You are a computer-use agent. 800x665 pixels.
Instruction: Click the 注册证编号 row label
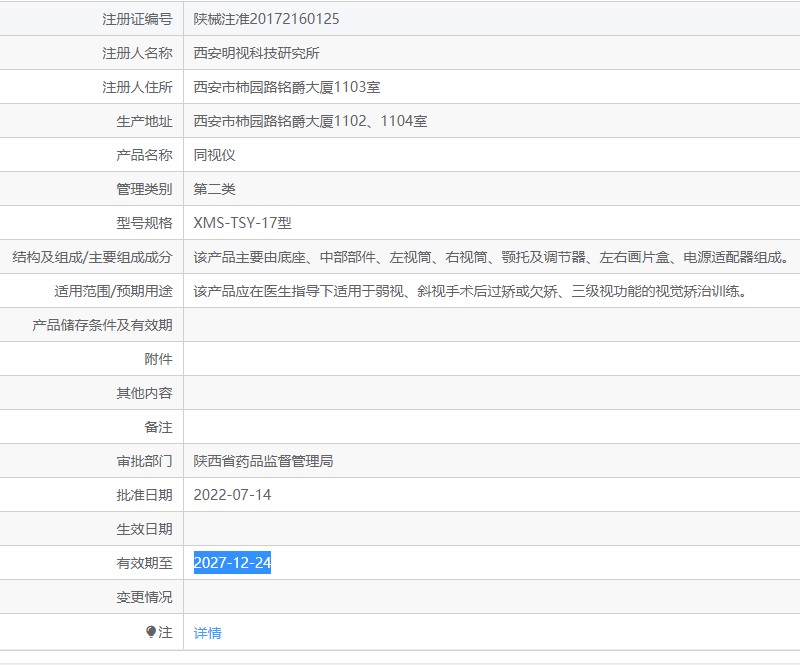(x=137, y=19)
